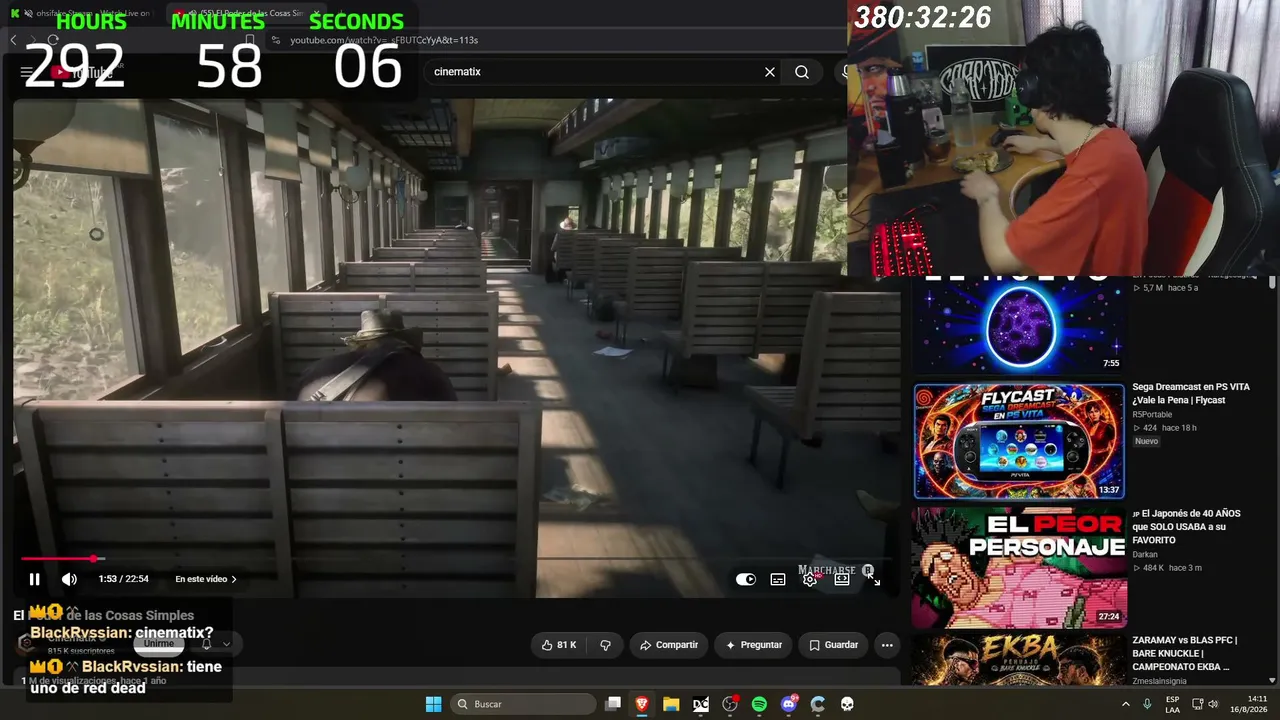The image size is (1280, 720).
Task: Open 'ZARAMAY vs BLAS PFC' video title
Action: pos(1185,653)
